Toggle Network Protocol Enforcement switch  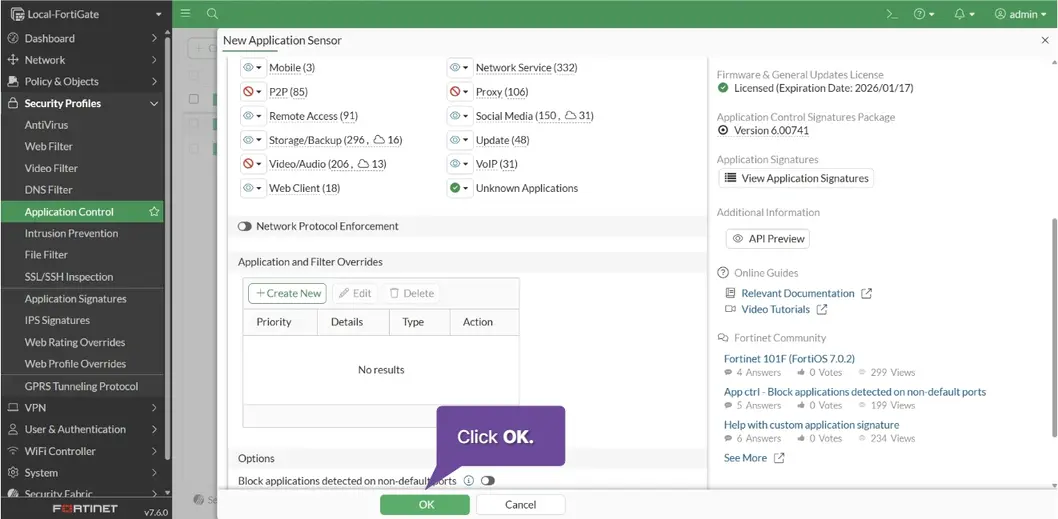pos(244,227)
